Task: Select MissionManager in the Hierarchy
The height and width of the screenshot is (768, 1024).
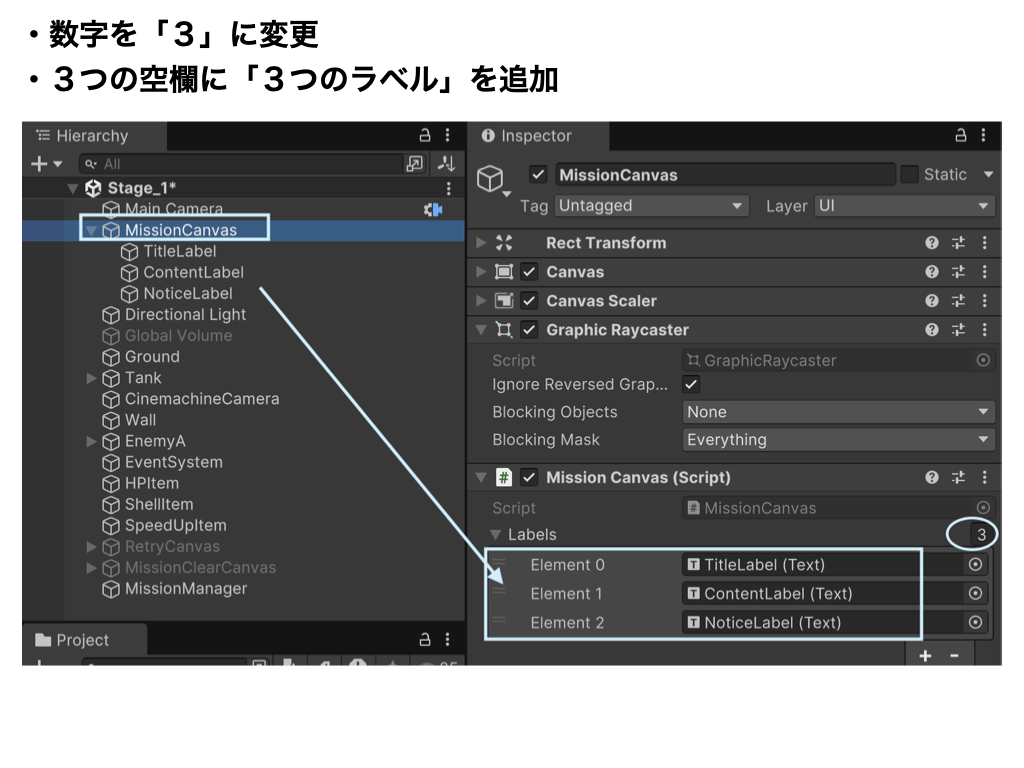Action: [185, 589]
